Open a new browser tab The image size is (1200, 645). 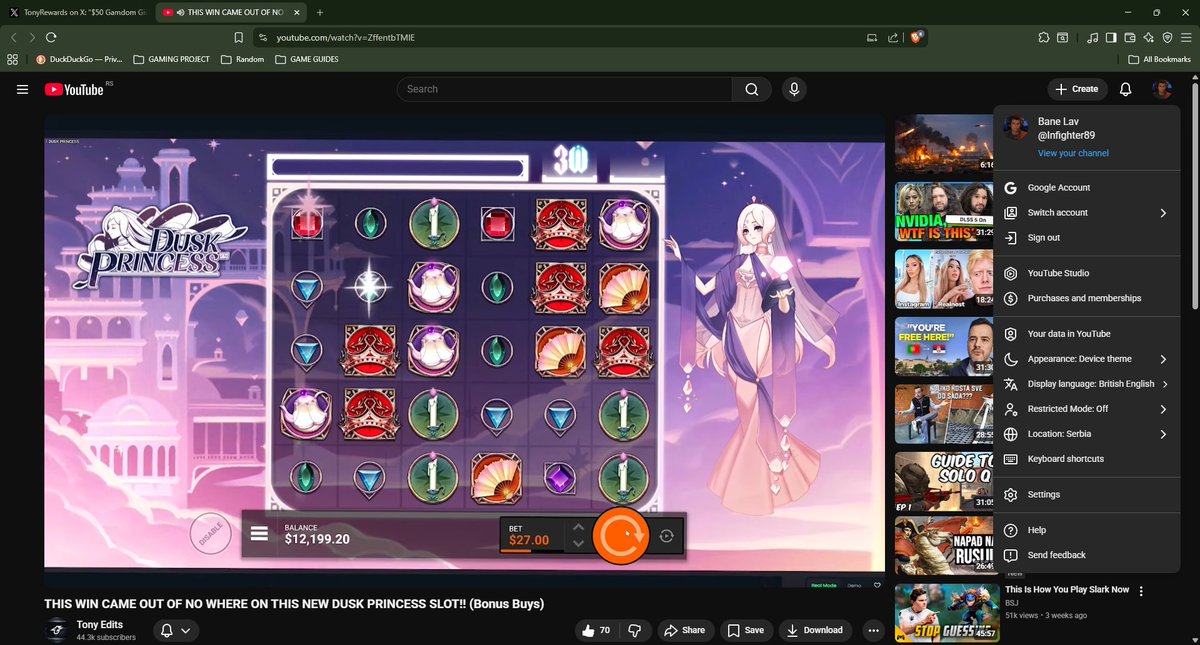[x=320, y=12]
